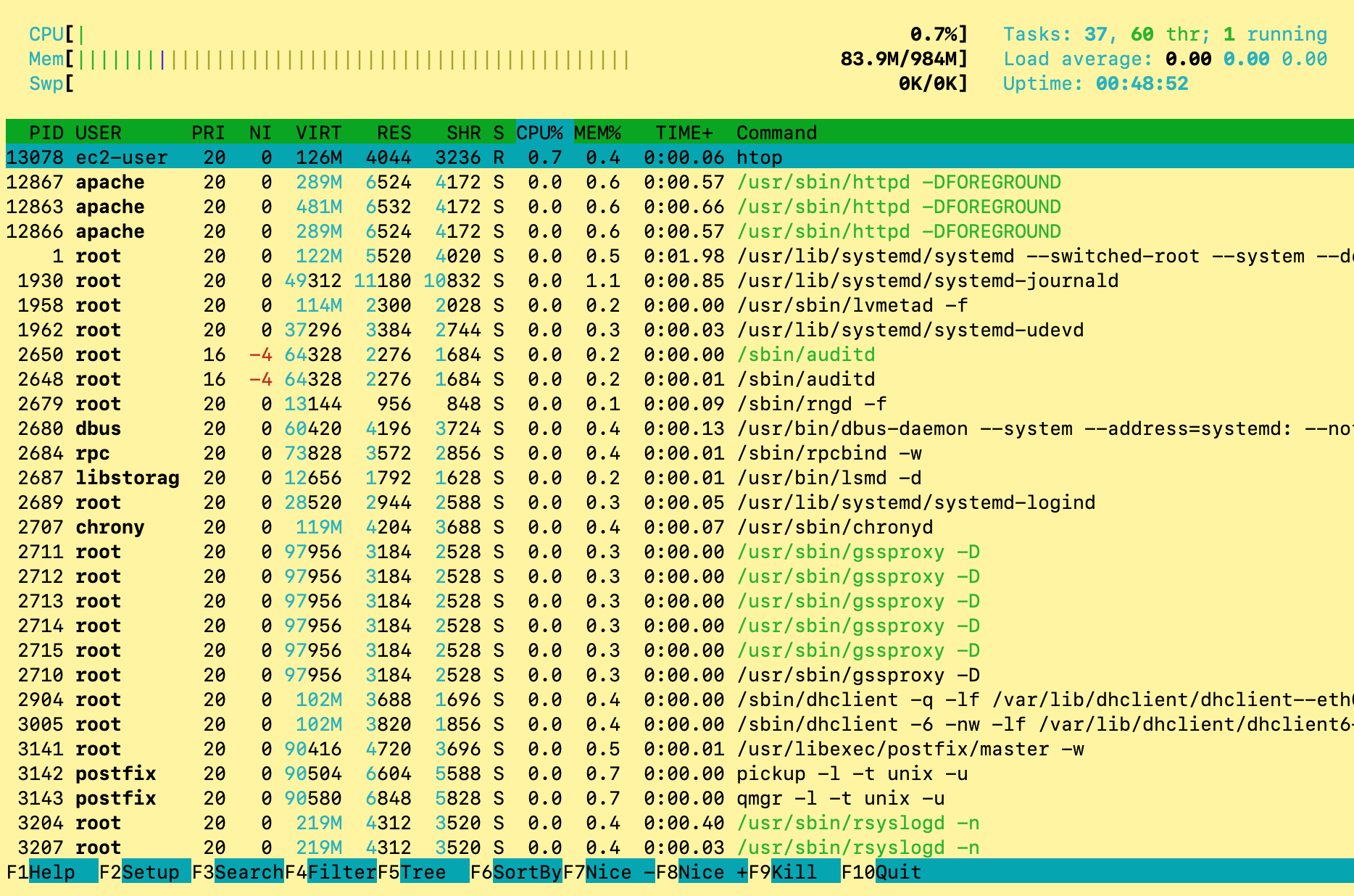Image resolution: width=1354 pixels, height=896 pixels.
Task: Click the Mem usage meter bar
Action: pos(498,59)
